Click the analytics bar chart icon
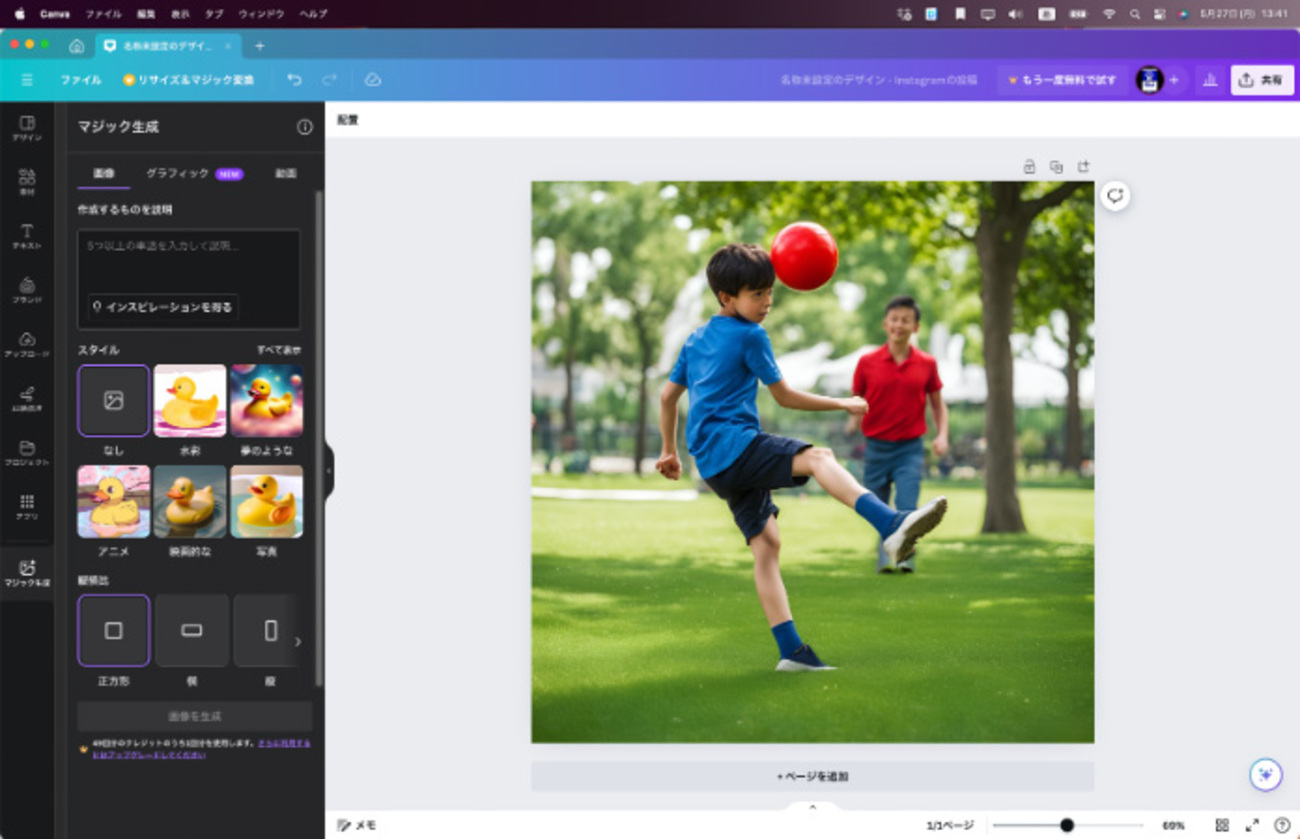Screen dimensions: 1300x839 [1210, 80]
